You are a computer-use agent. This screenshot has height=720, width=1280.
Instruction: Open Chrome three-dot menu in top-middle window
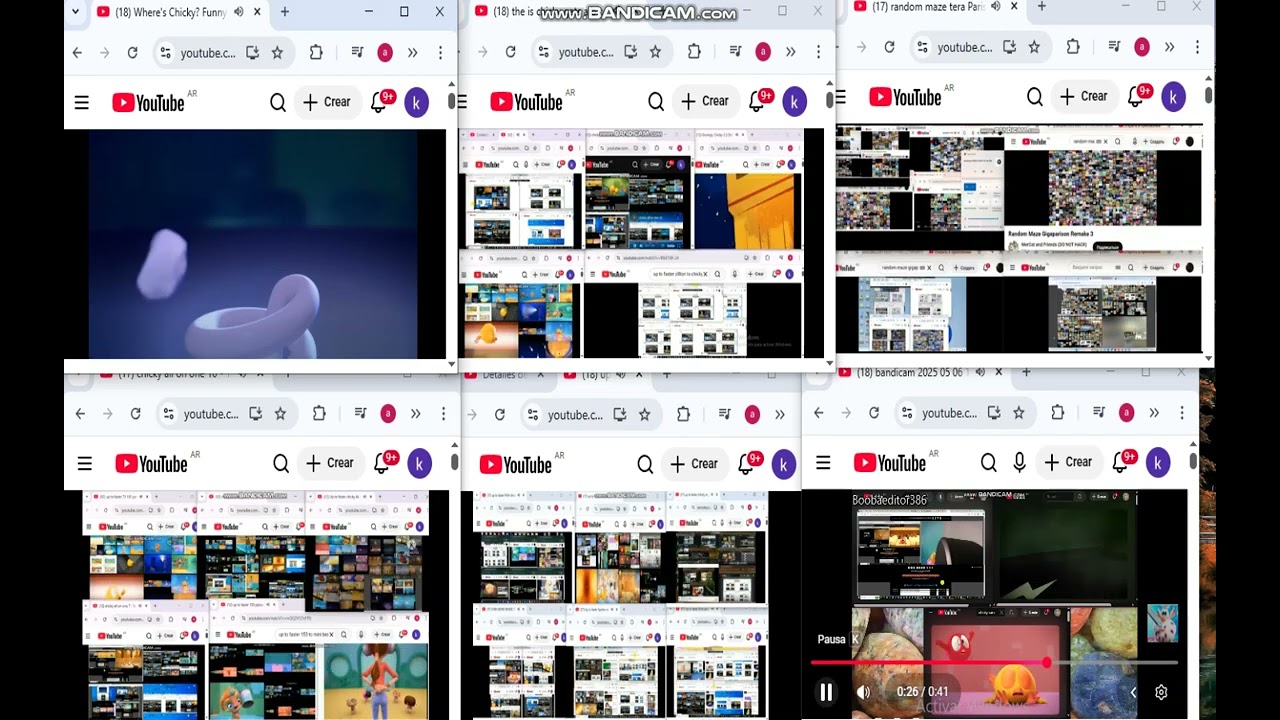(x=818, y=52)
